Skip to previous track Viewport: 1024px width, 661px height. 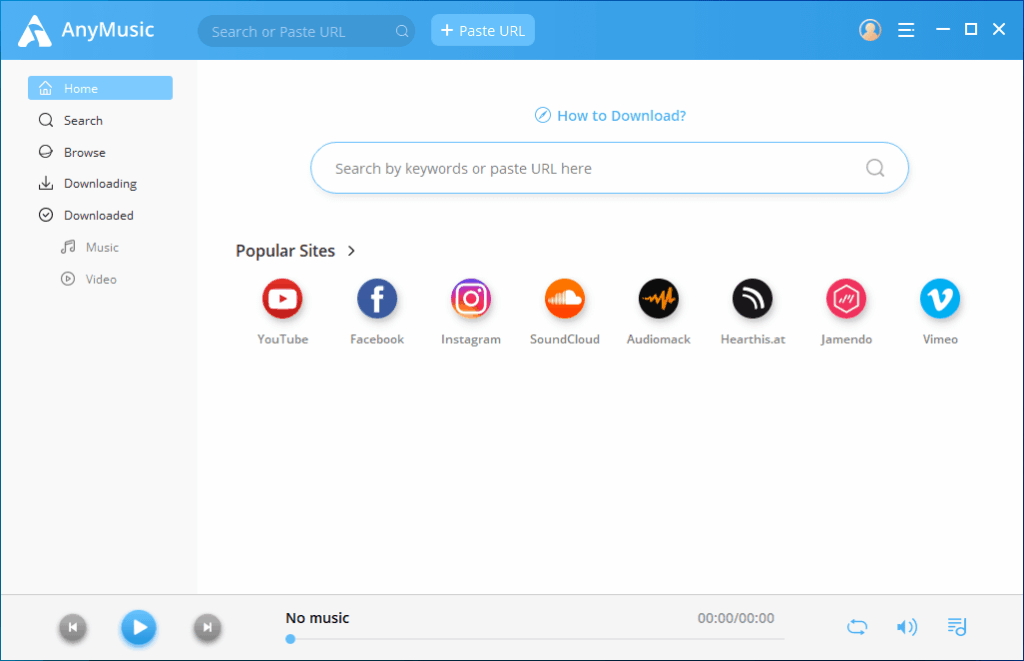click(72, 628)
